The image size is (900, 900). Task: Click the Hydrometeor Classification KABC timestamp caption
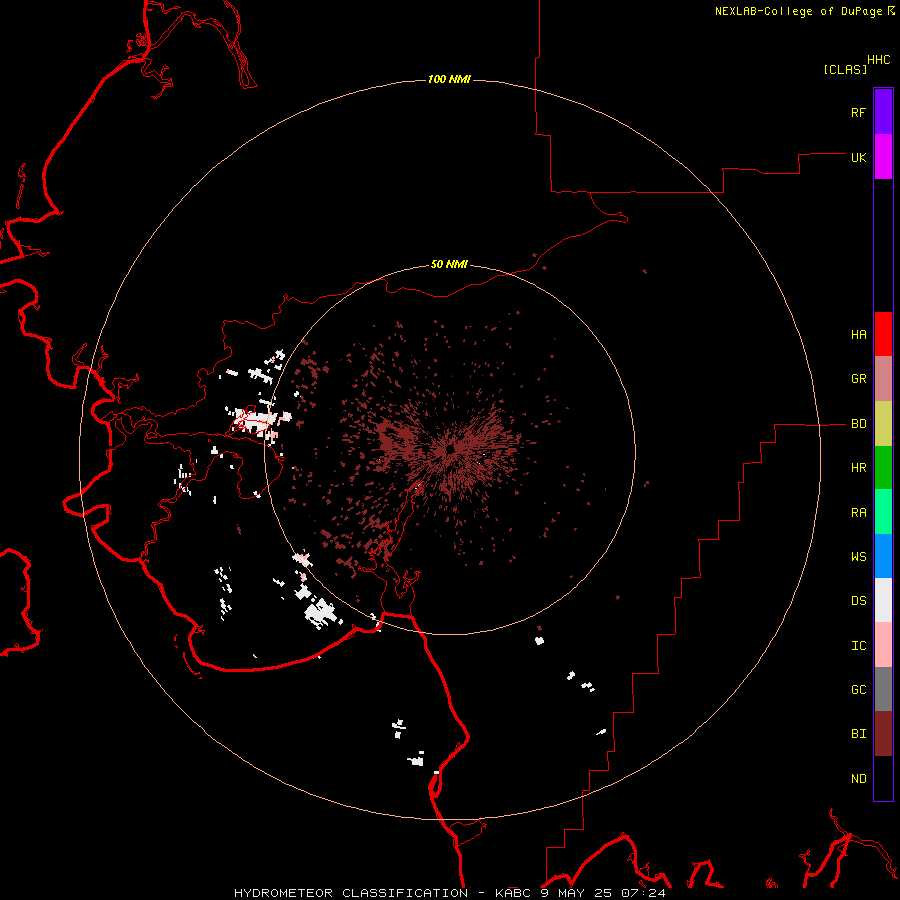(x=450, y=893)
